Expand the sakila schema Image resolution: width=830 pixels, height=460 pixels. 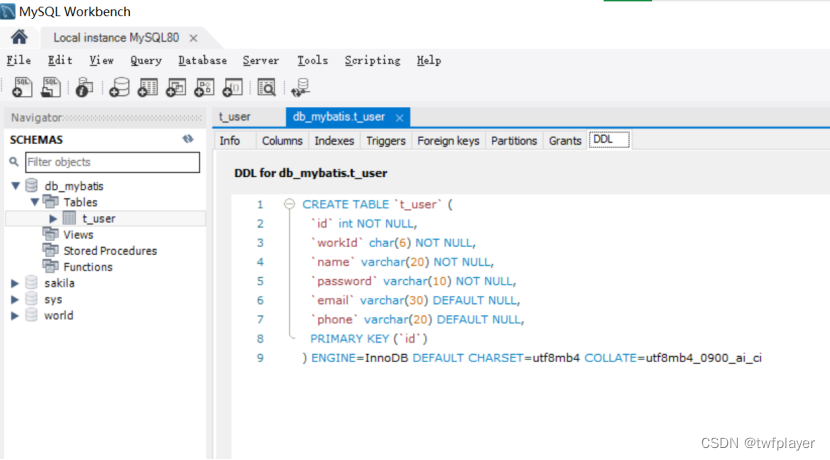pos(15,283)
